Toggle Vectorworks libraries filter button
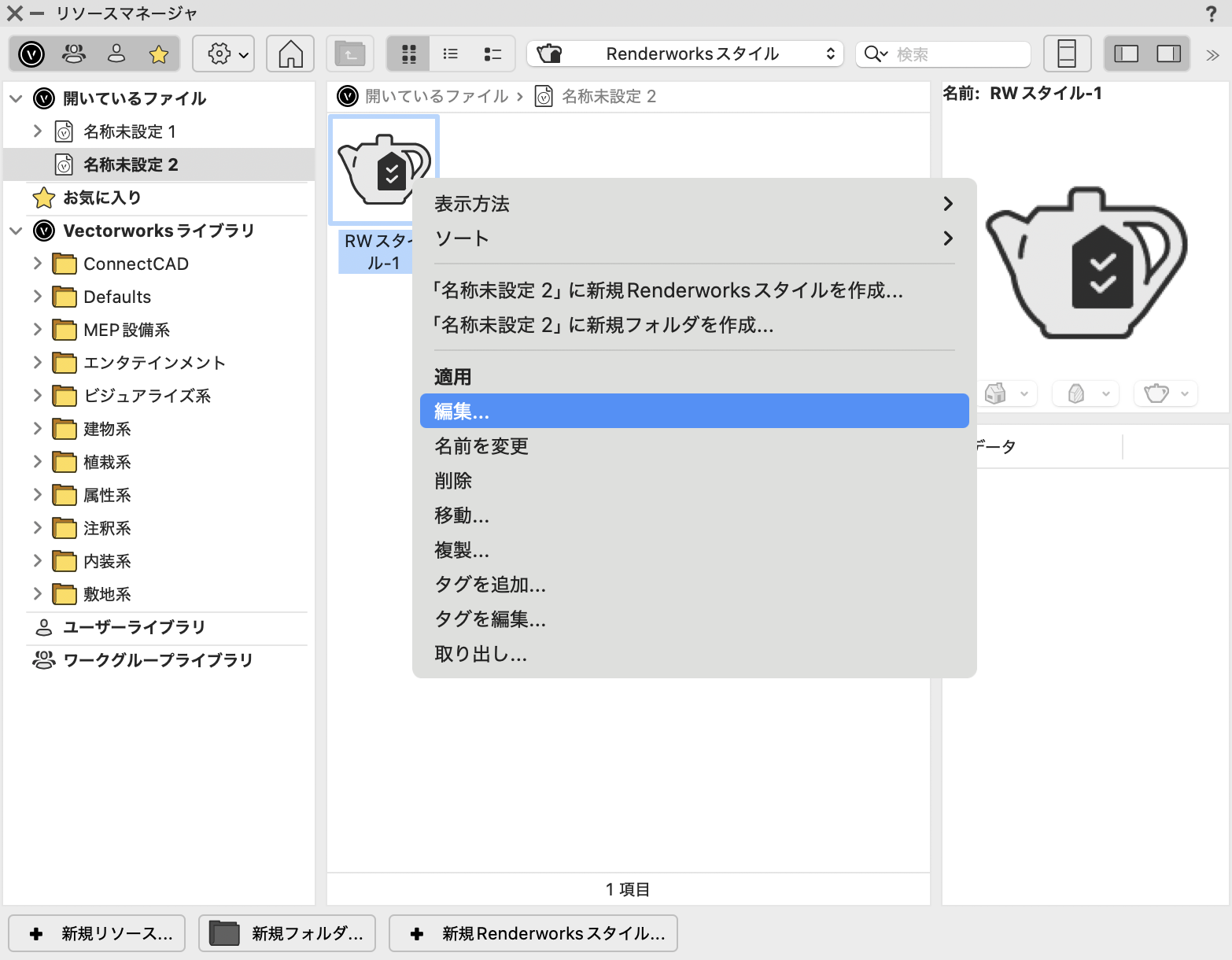Image resolution: width=1232 pixels, height=960 pixels. pos(31,54)
